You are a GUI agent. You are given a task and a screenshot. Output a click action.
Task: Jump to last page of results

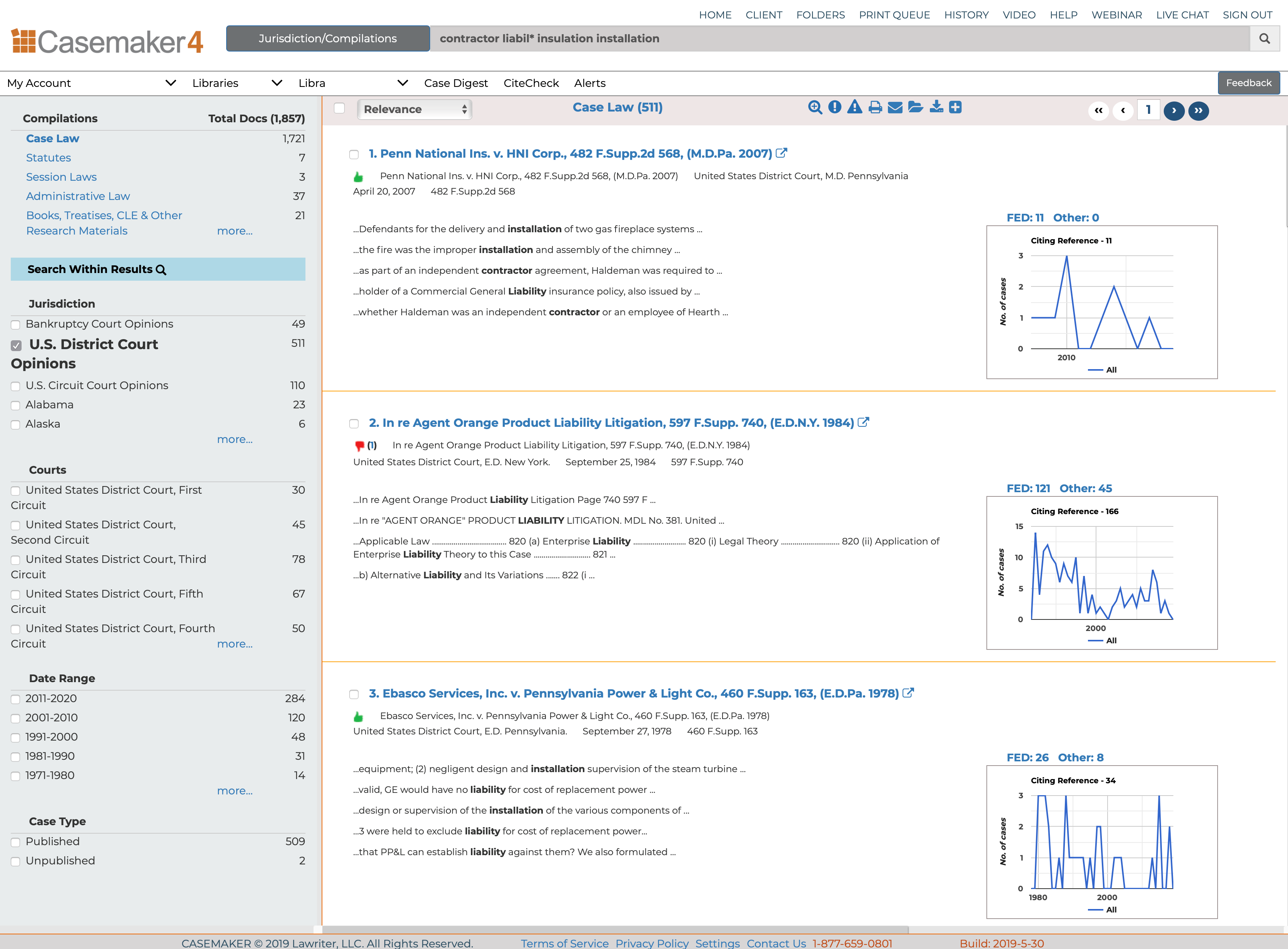[x=1198, y=110]
